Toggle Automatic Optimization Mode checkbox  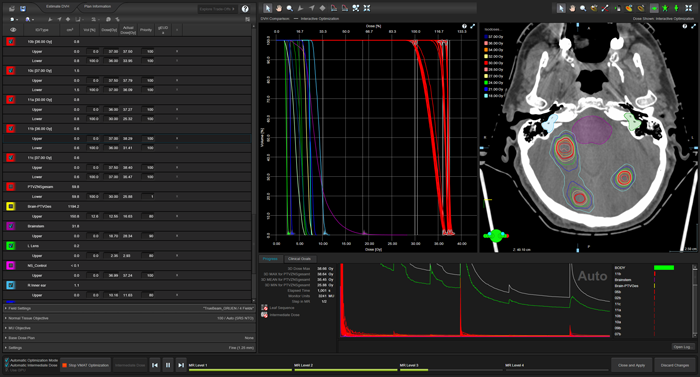click(x=7, y=360)
